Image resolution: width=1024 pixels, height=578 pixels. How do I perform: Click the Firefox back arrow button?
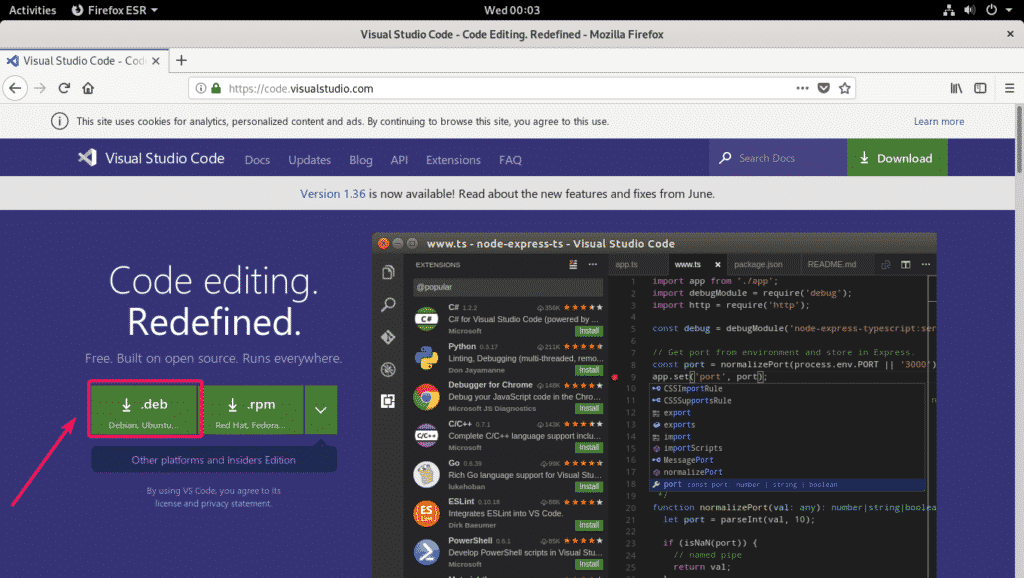(x=15, y=88)
